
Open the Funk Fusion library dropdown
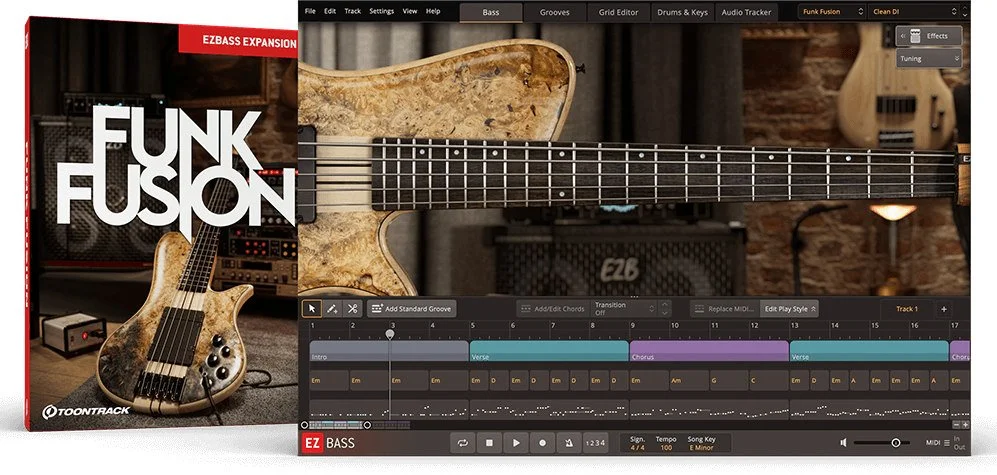[x=832, y=11]
